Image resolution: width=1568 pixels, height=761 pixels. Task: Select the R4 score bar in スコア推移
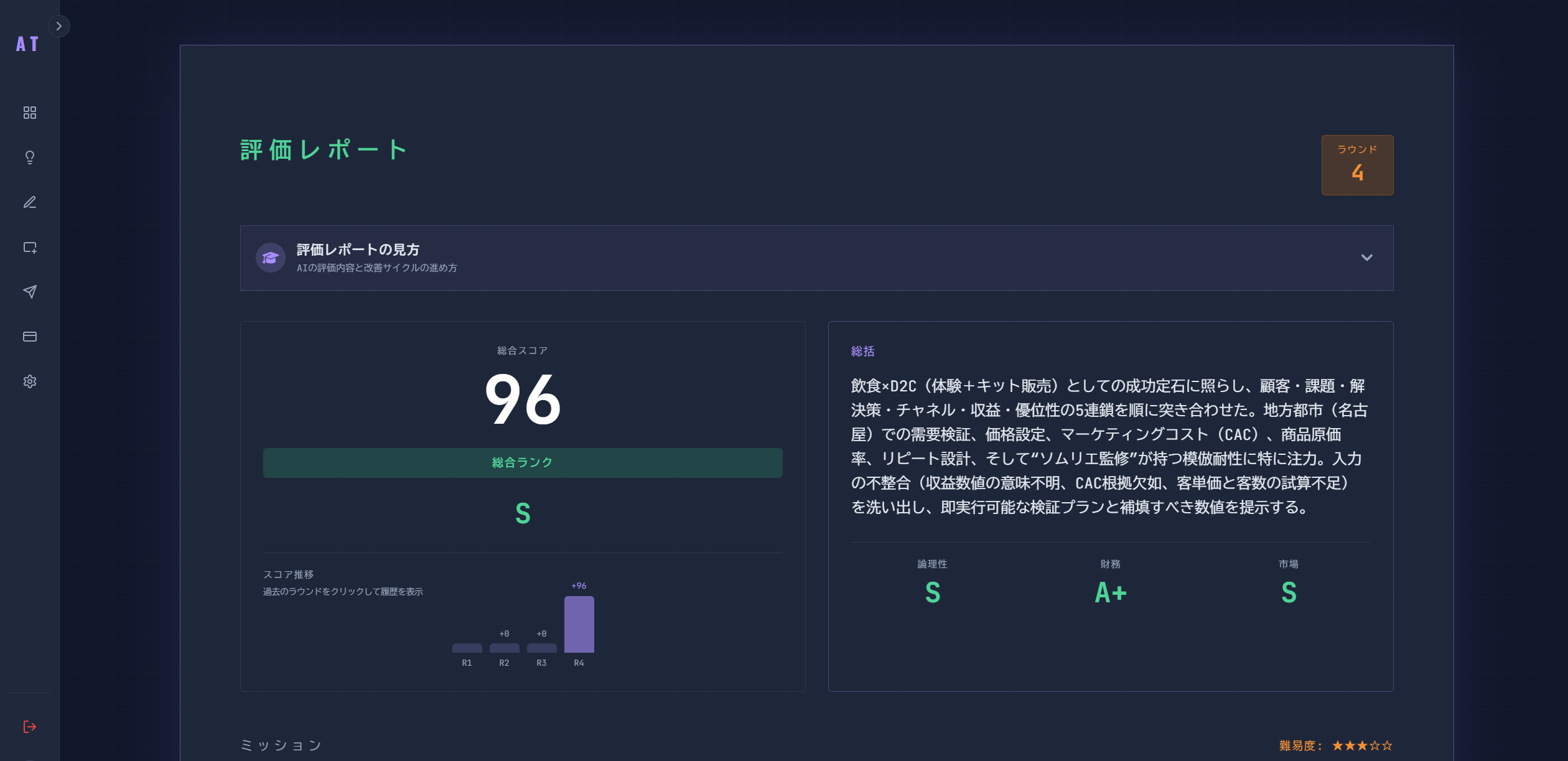click(x=579, y=624)
